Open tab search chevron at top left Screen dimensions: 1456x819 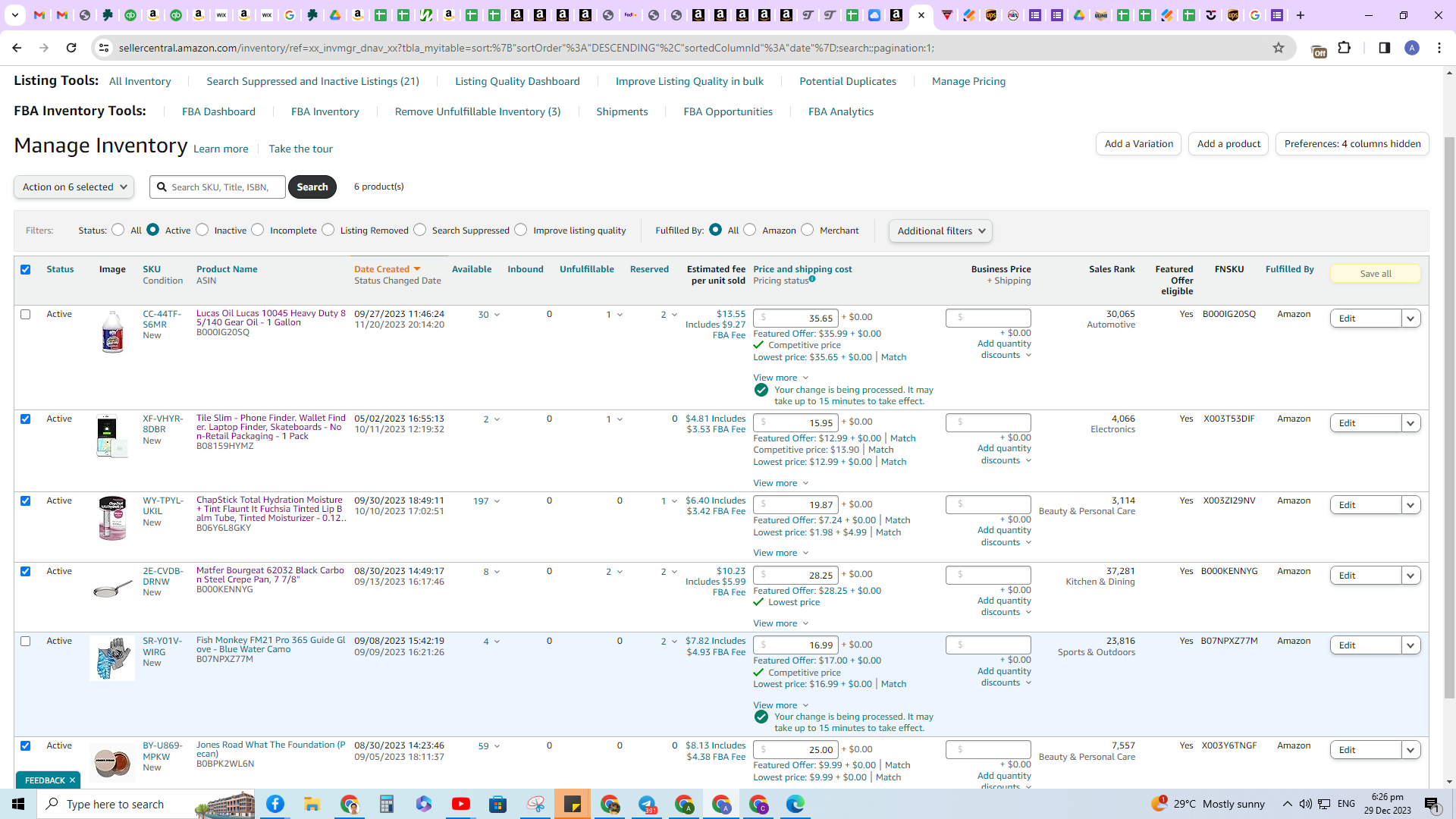tap(14, 15)
